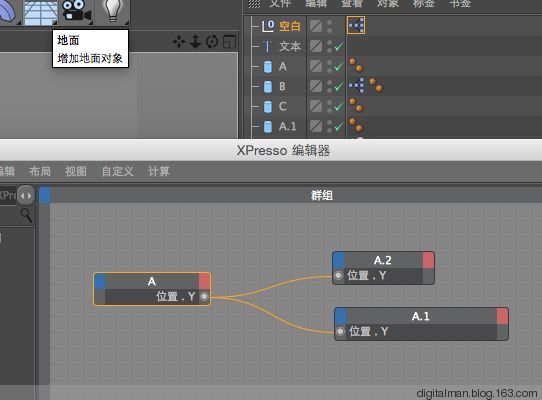
Task: Click the cylinder icon of object A.1
Action: click(x=268, y=127)
